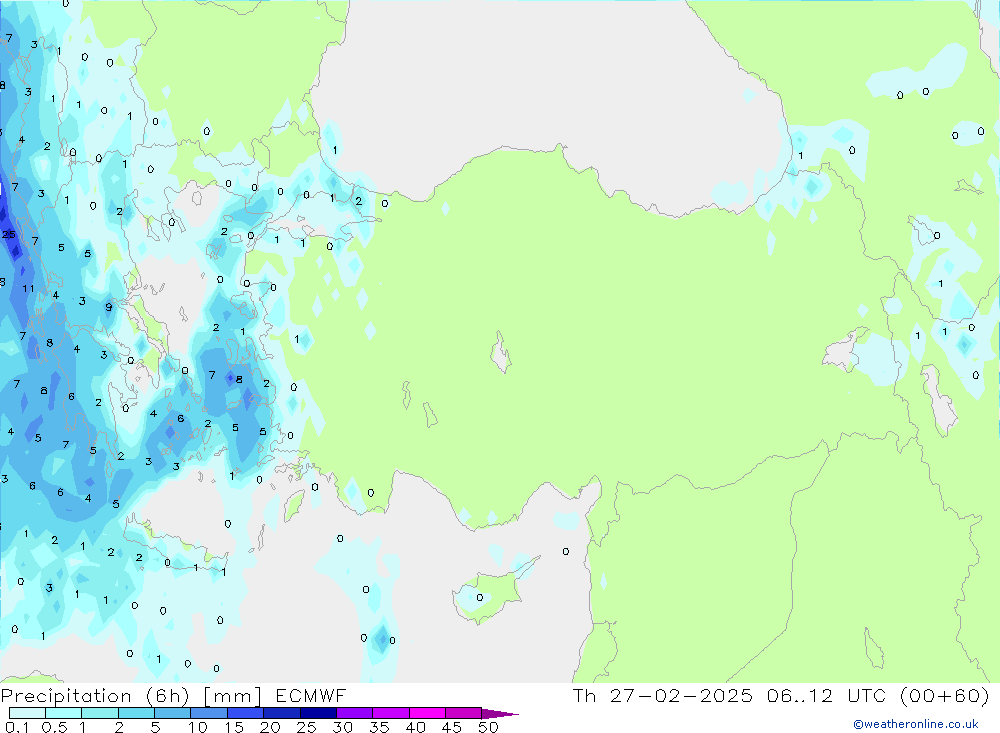Click the above-50 arrow tip of the legend
The image size is (1000, 733).
click(500, 714)
